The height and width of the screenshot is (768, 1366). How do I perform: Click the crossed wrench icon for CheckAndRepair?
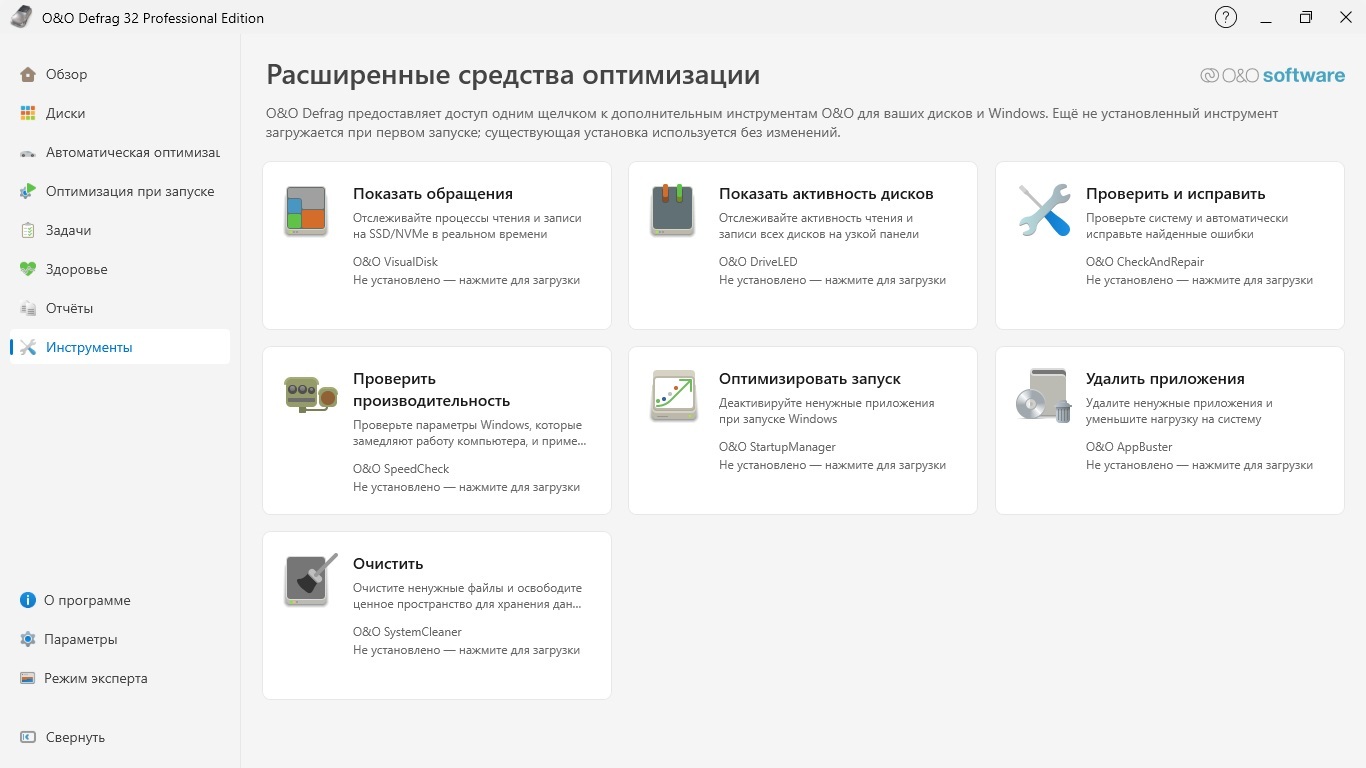(x=1044, y=210)
